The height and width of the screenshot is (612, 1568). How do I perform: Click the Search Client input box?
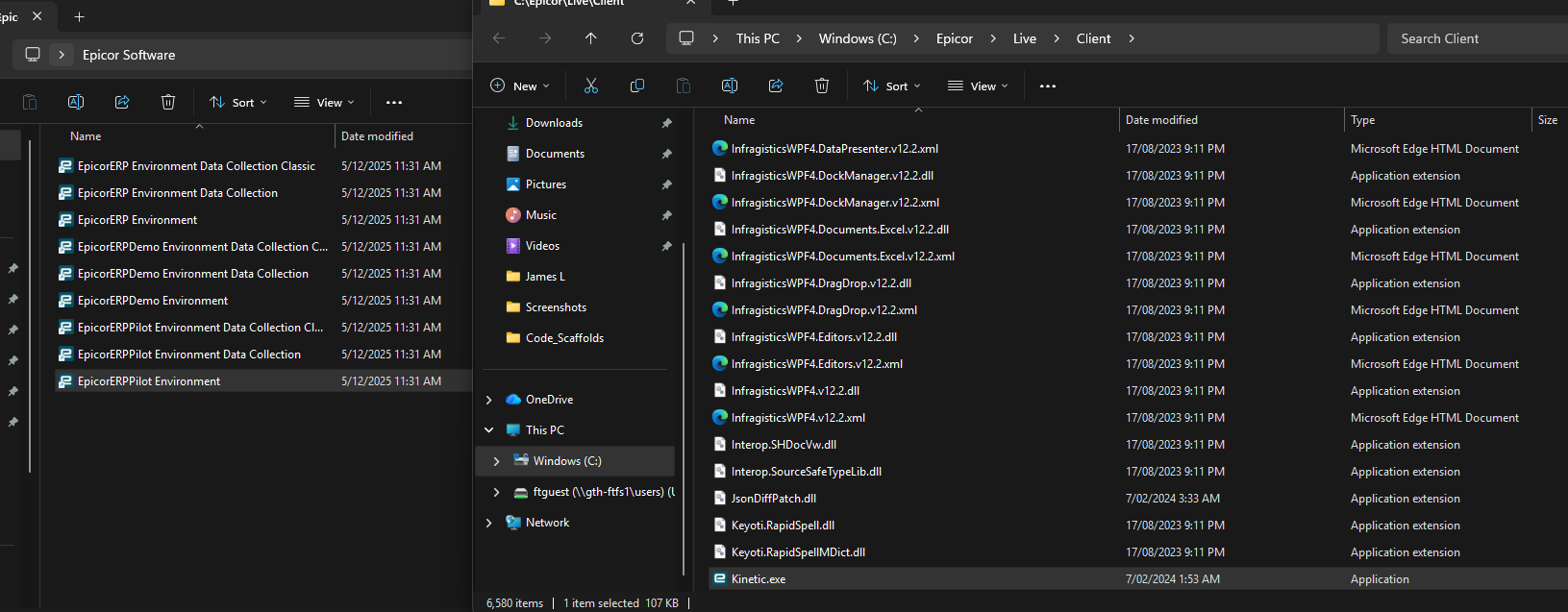pos(1476,38)
